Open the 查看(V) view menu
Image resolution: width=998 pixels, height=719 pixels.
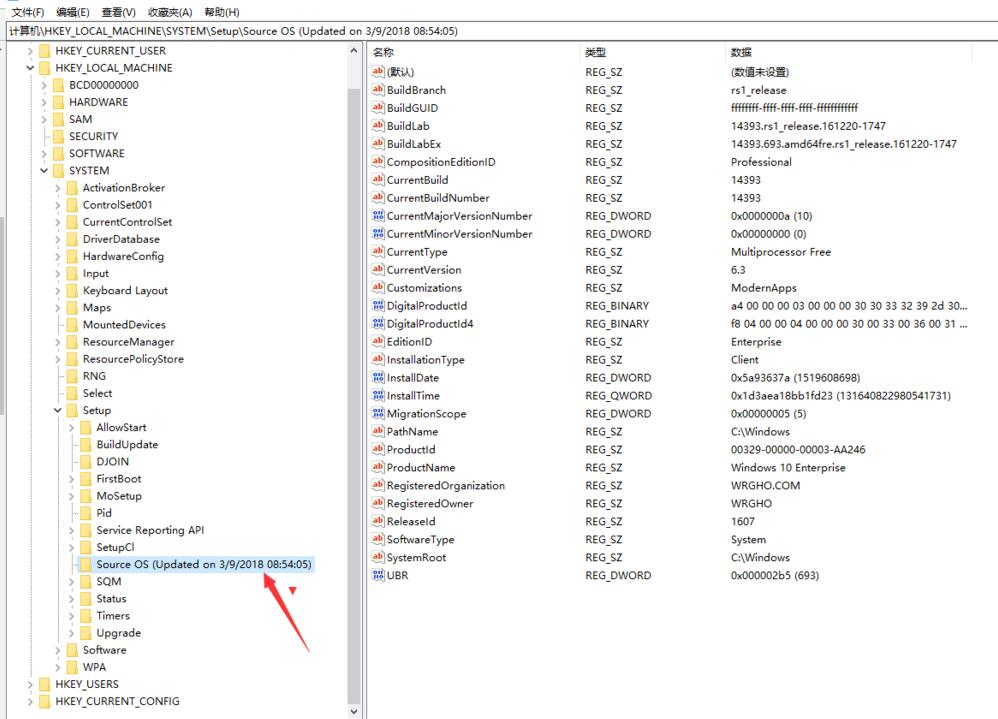pos(117,12)
